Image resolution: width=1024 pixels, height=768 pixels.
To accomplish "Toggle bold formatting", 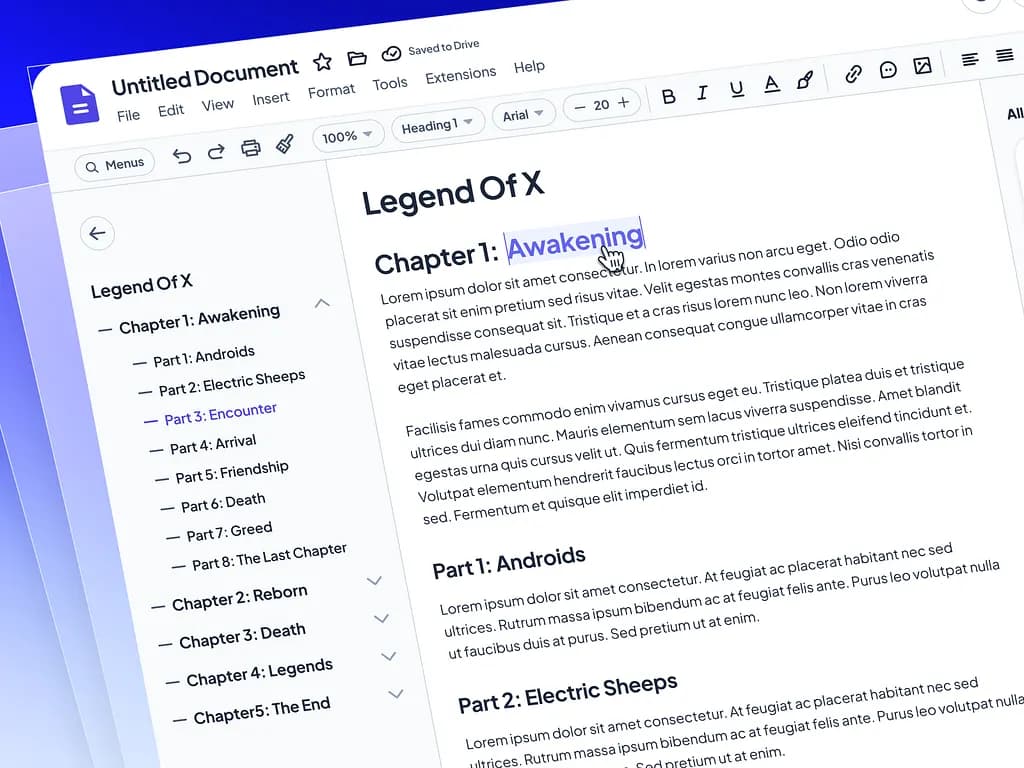I will 668,97.
